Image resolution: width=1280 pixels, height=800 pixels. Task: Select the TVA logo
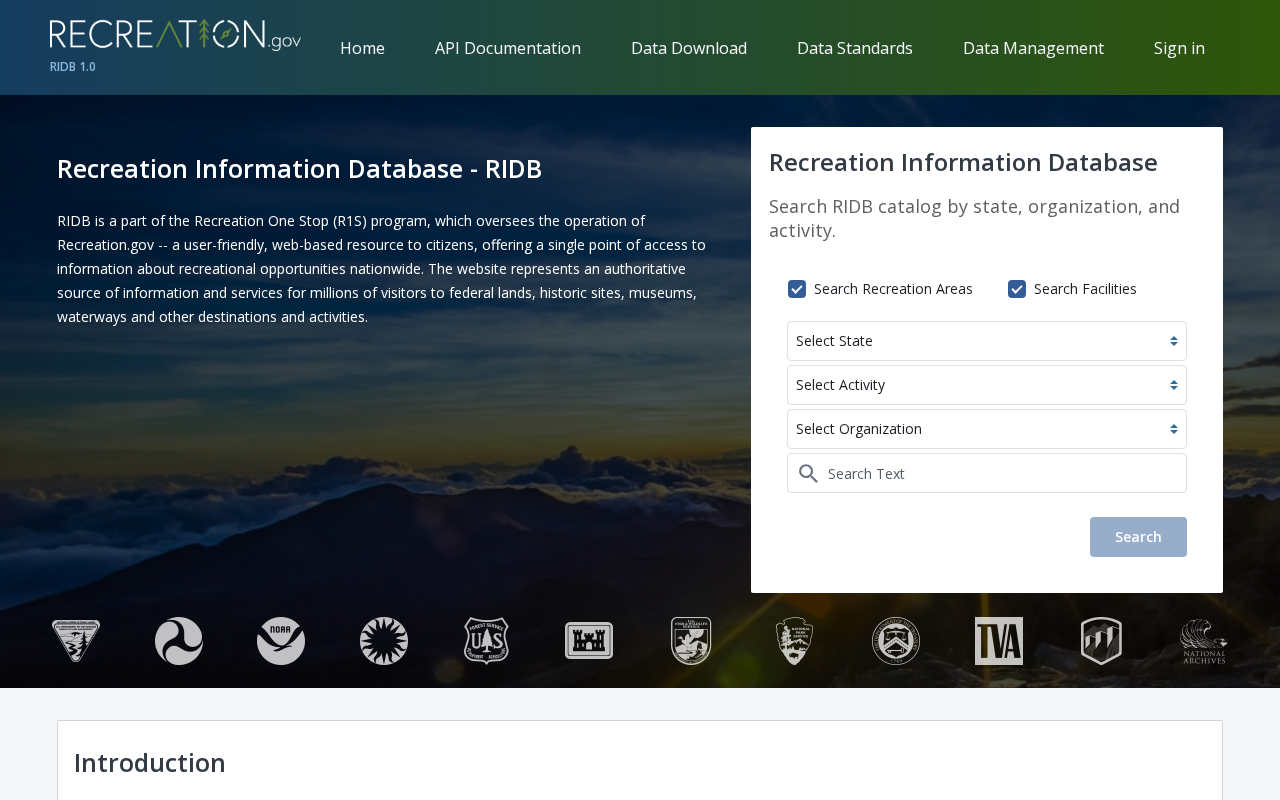[999, 641]
